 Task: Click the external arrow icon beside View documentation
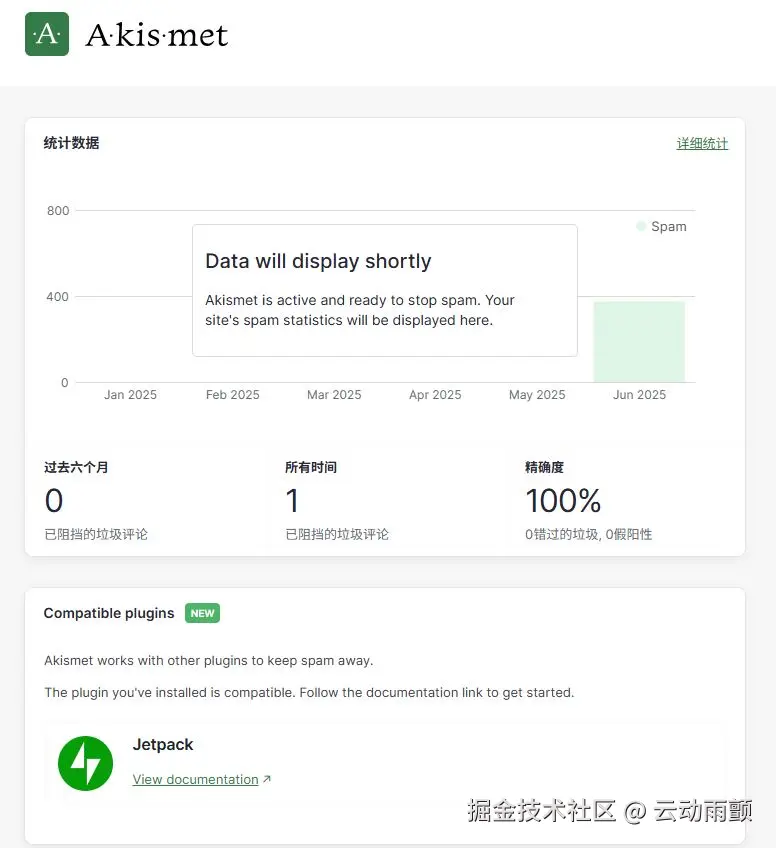(x=267, y=779)
